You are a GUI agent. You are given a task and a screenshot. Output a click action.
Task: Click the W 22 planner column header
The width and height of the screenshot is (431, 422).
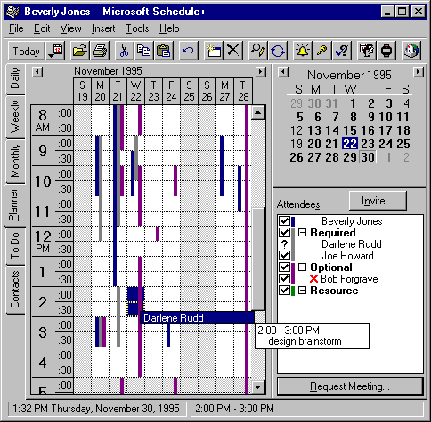point(136,91)
